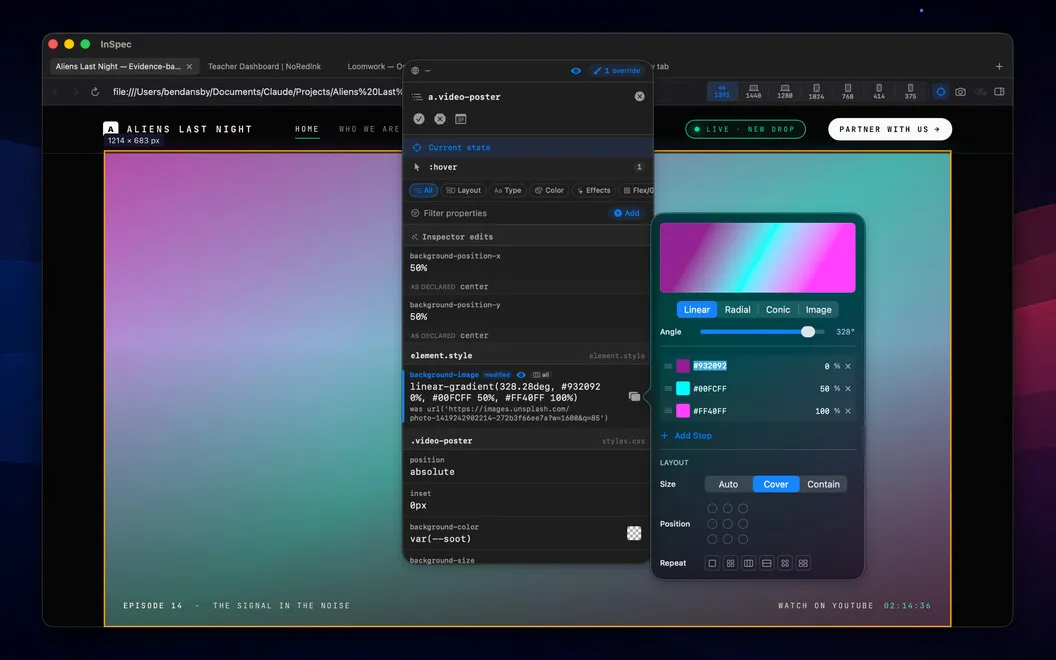Click the #00FCFF cyan color swatch

683,389
